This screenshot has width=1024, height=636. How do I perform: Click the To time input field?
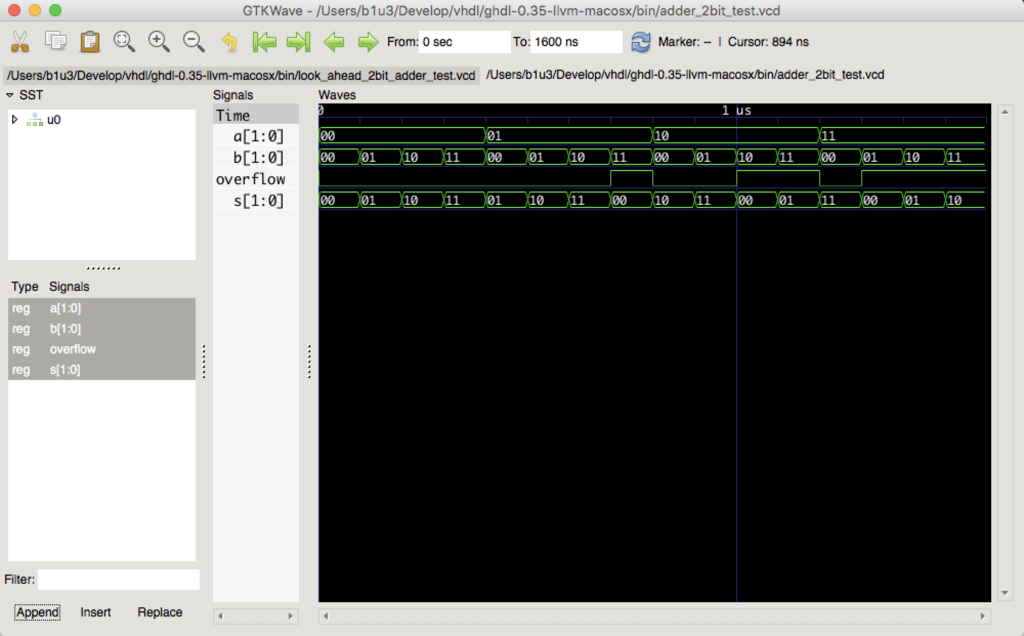click(576, 42)
